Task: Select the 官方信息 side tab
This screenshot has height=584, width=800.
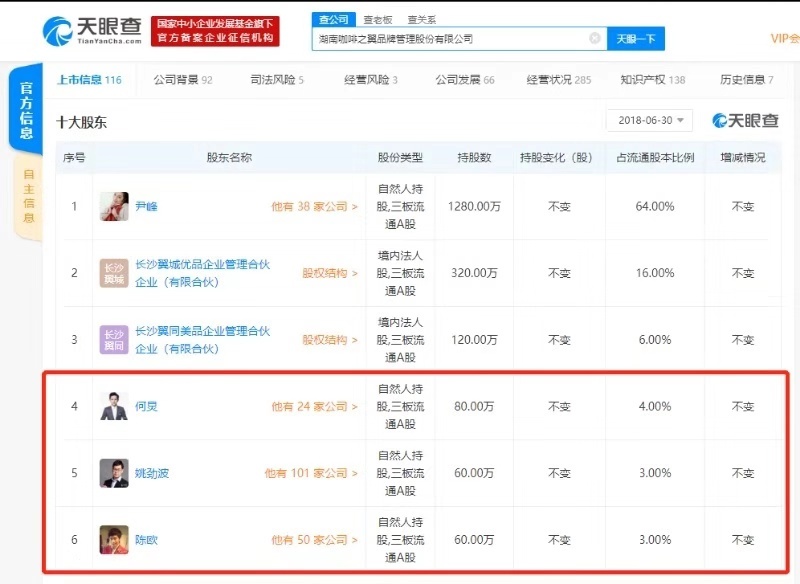Action: point(27,110)
